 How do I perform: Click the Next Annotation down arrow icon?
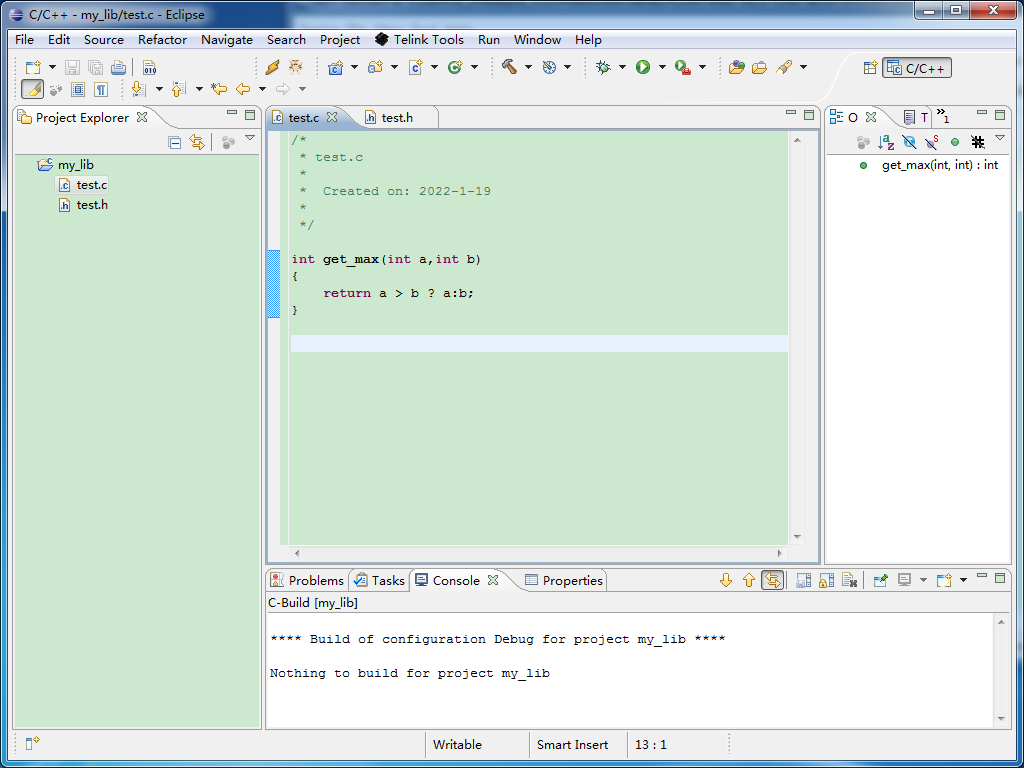[138, 89]
